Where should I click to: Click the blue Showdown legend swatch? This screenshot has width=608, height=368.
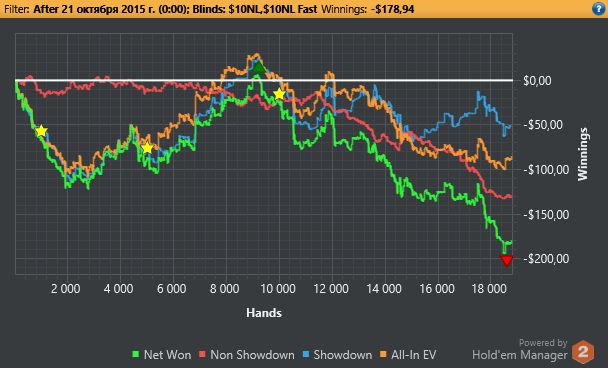[x=306, y=354]
